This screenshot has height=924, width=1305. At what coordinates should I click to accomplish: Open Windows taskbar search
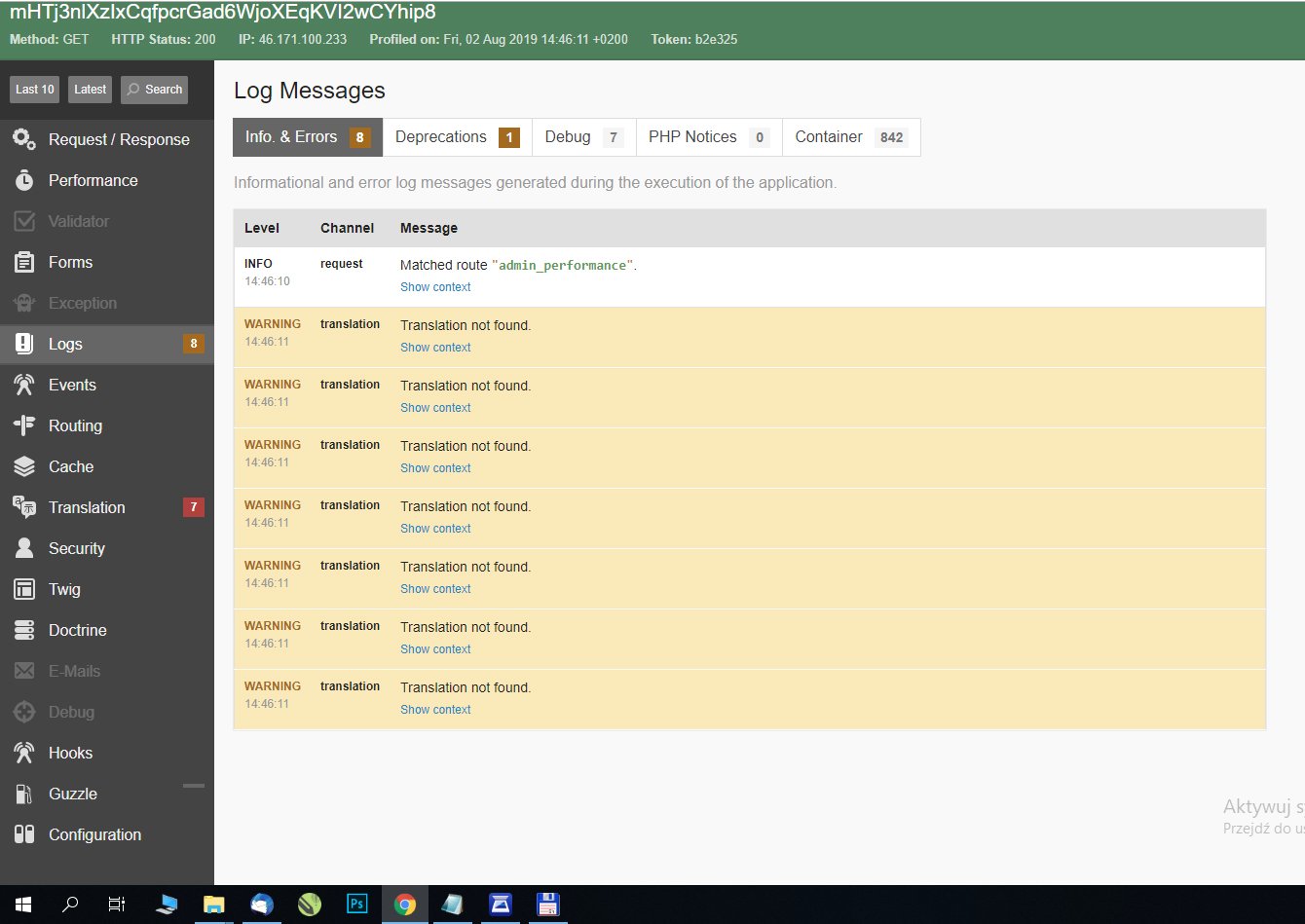click(x=70, y=905)
